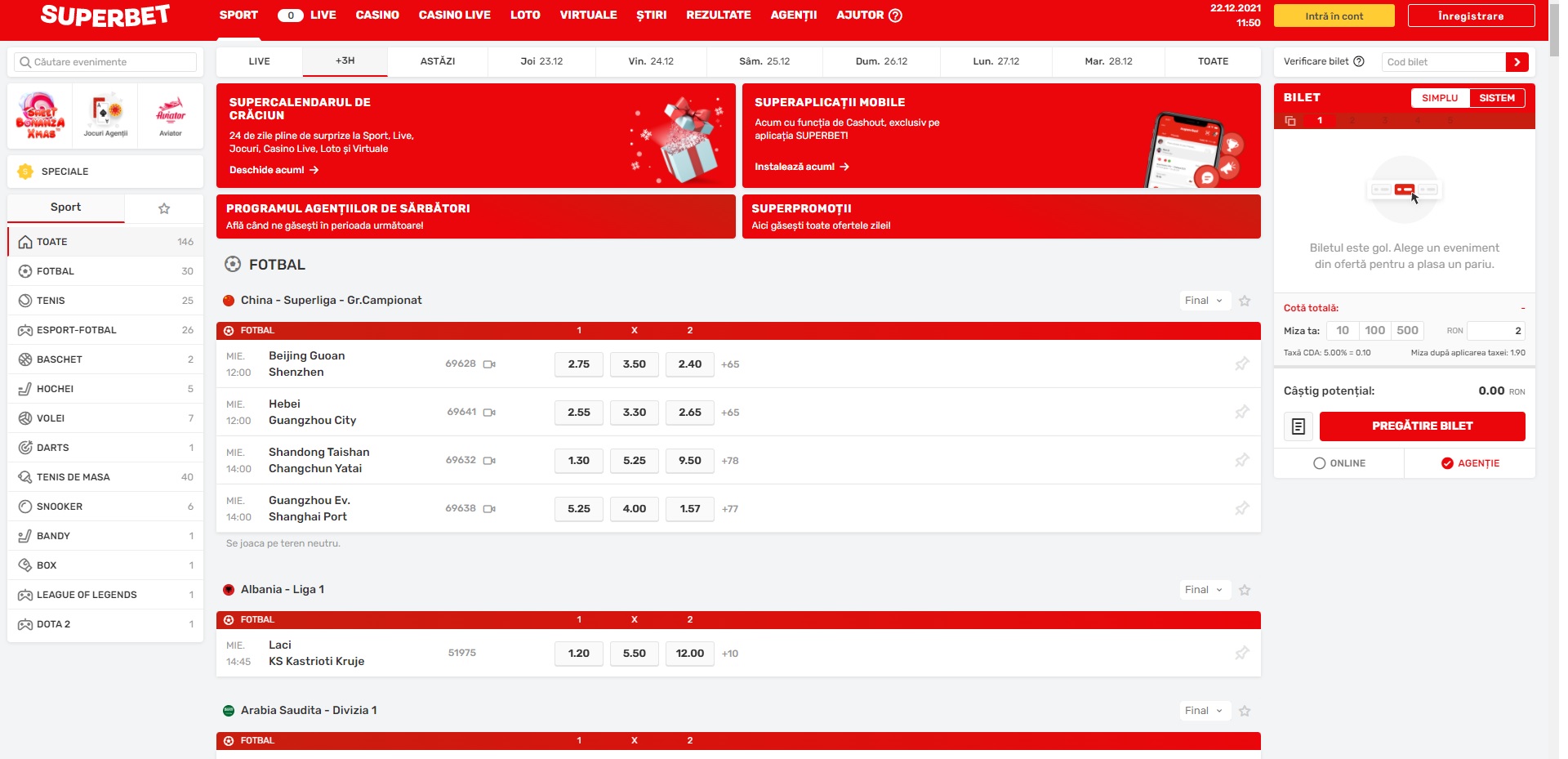Set stake to 100 preset
The image size is (1568, 759).
tap(1375, 331)
